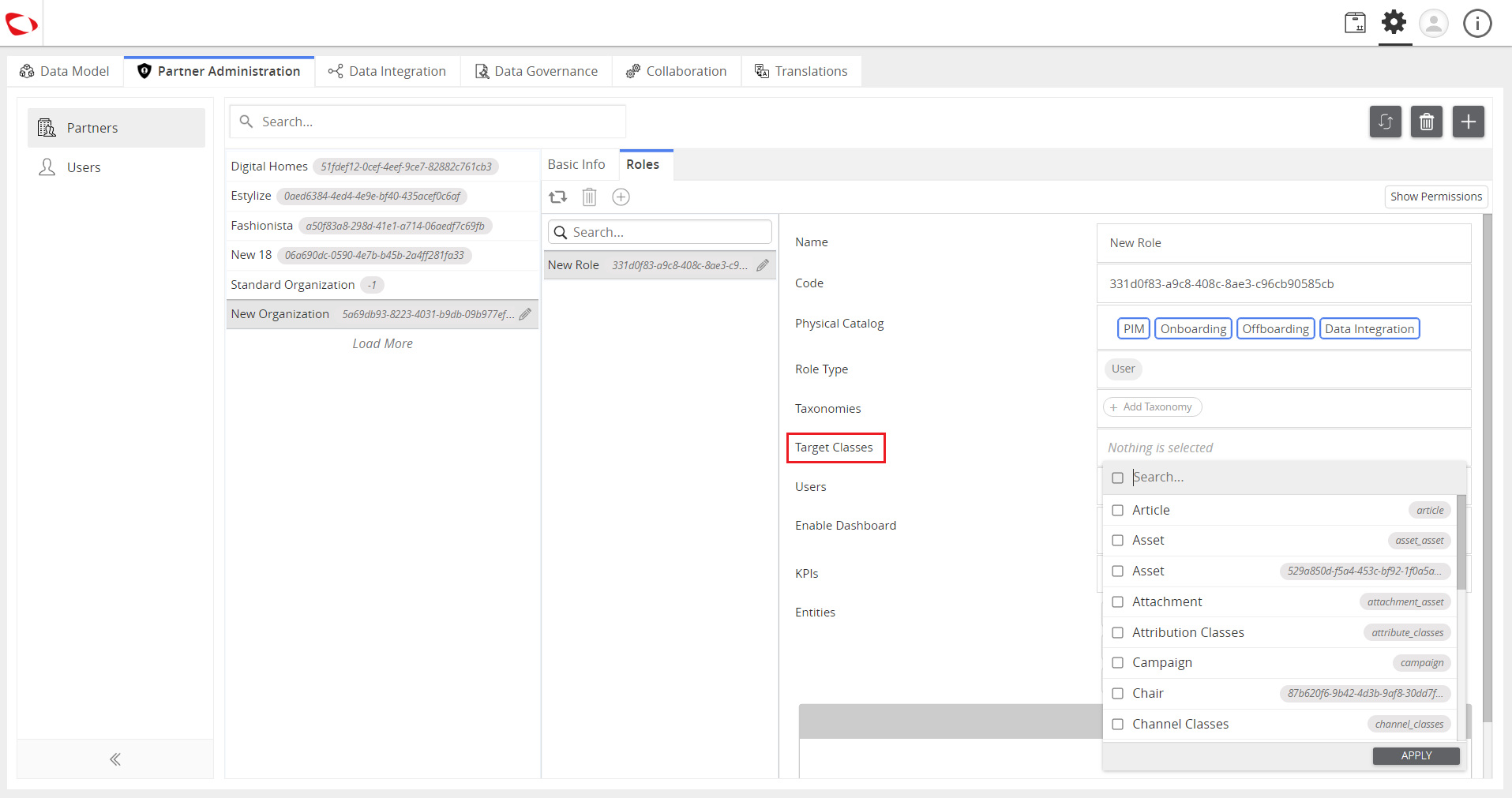Select the New 18 partner
Image resolution: width=1512 pixels, height=798 pixels.
pyautogui.click(x=382, y=255)
